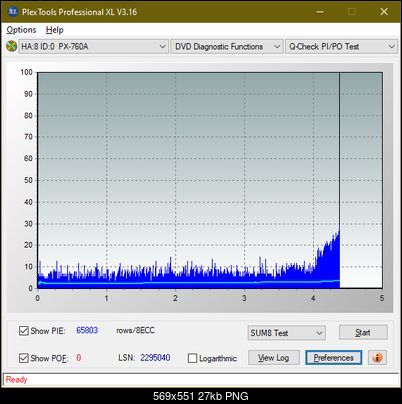402x404 pixels.
Task: Close the PlexTools Professional XL window
Action: pos(384,12)
